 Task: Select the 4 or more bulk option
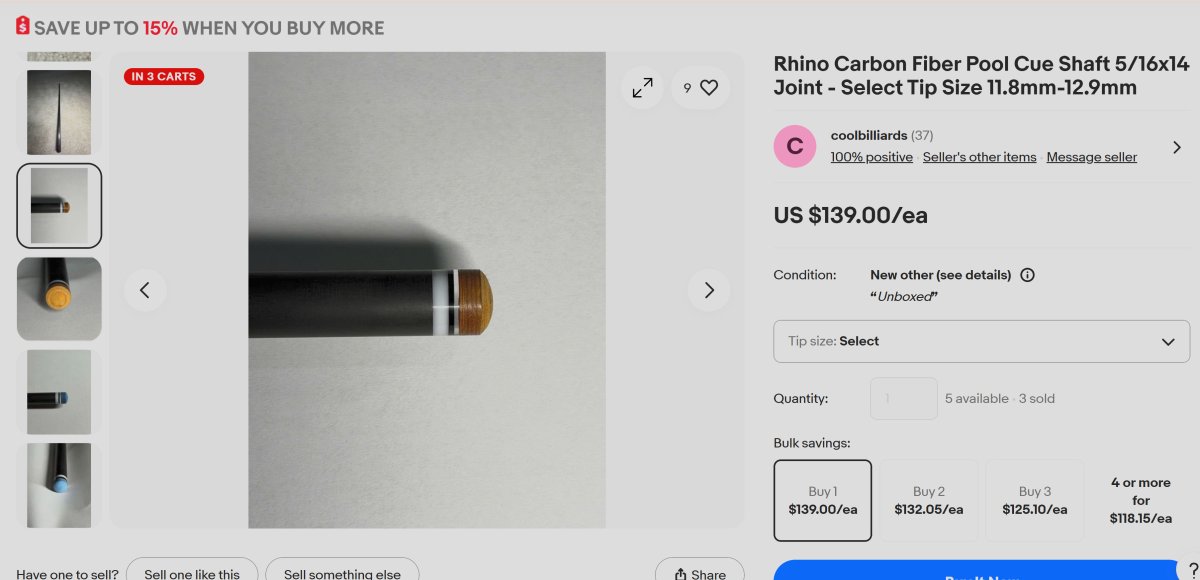1140,500
